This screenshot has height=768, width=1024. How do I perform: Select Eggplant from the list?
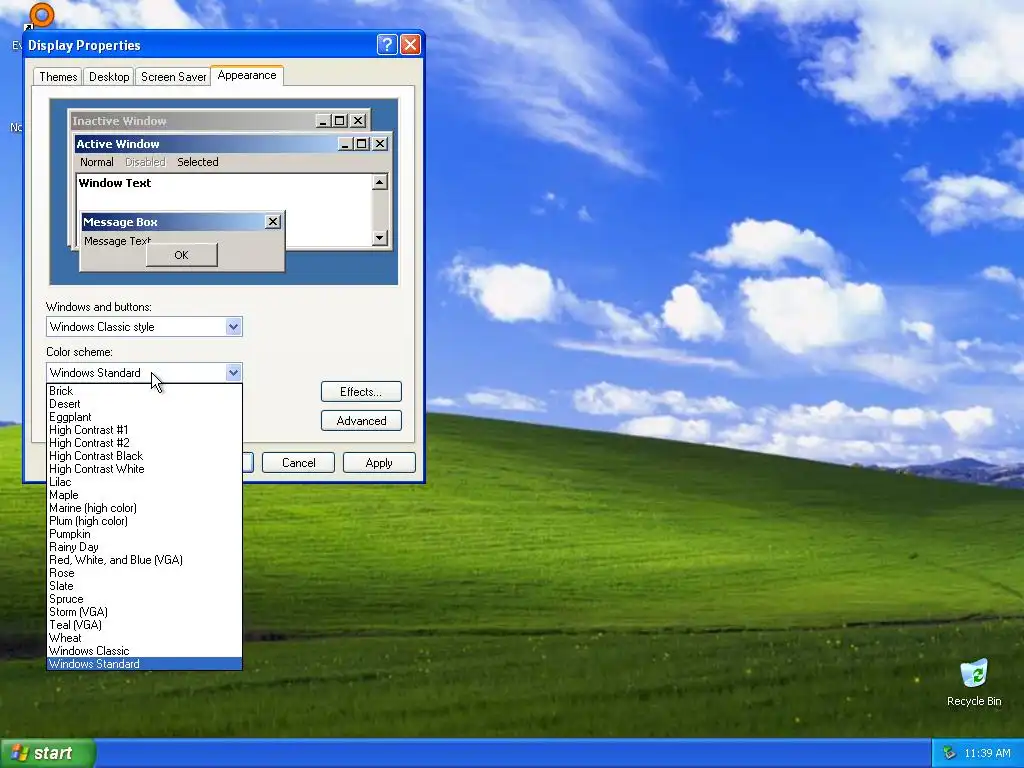[x=144, y=417]
